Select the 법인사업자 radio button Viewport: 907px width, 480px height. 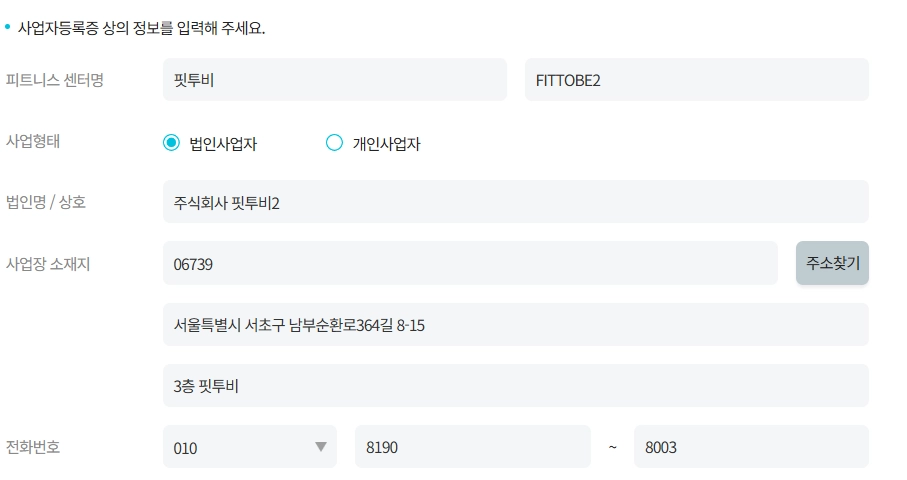171,143
